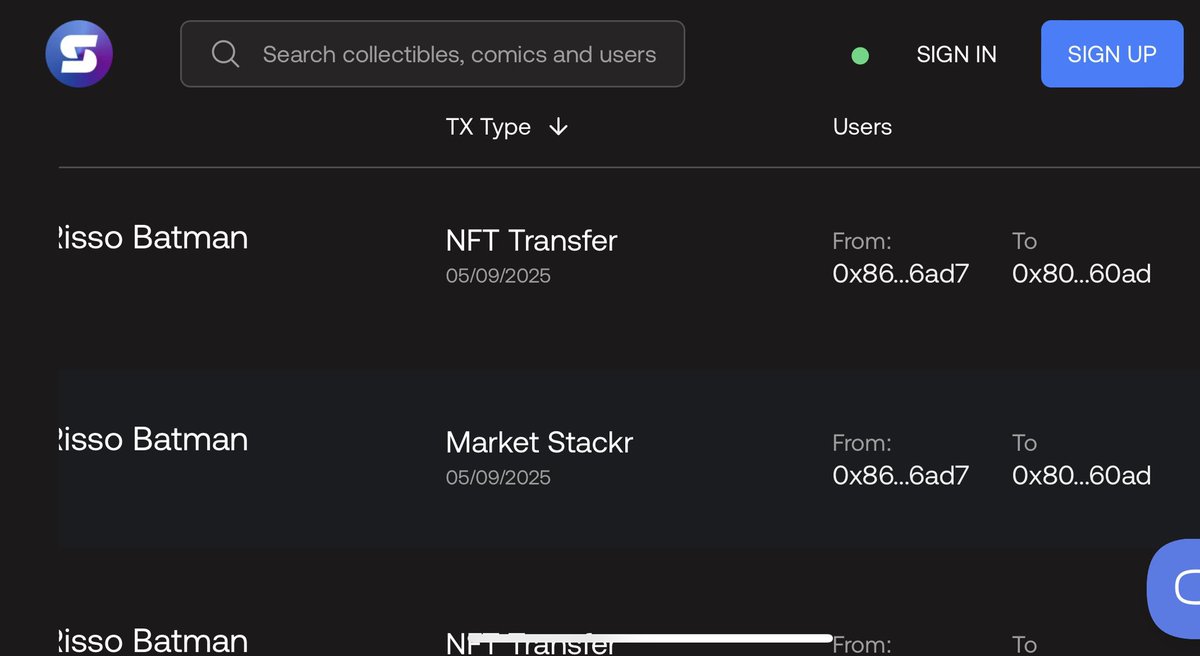
Task: Click the Users column header
Action: pyautogui.click(x=862, y=127)
